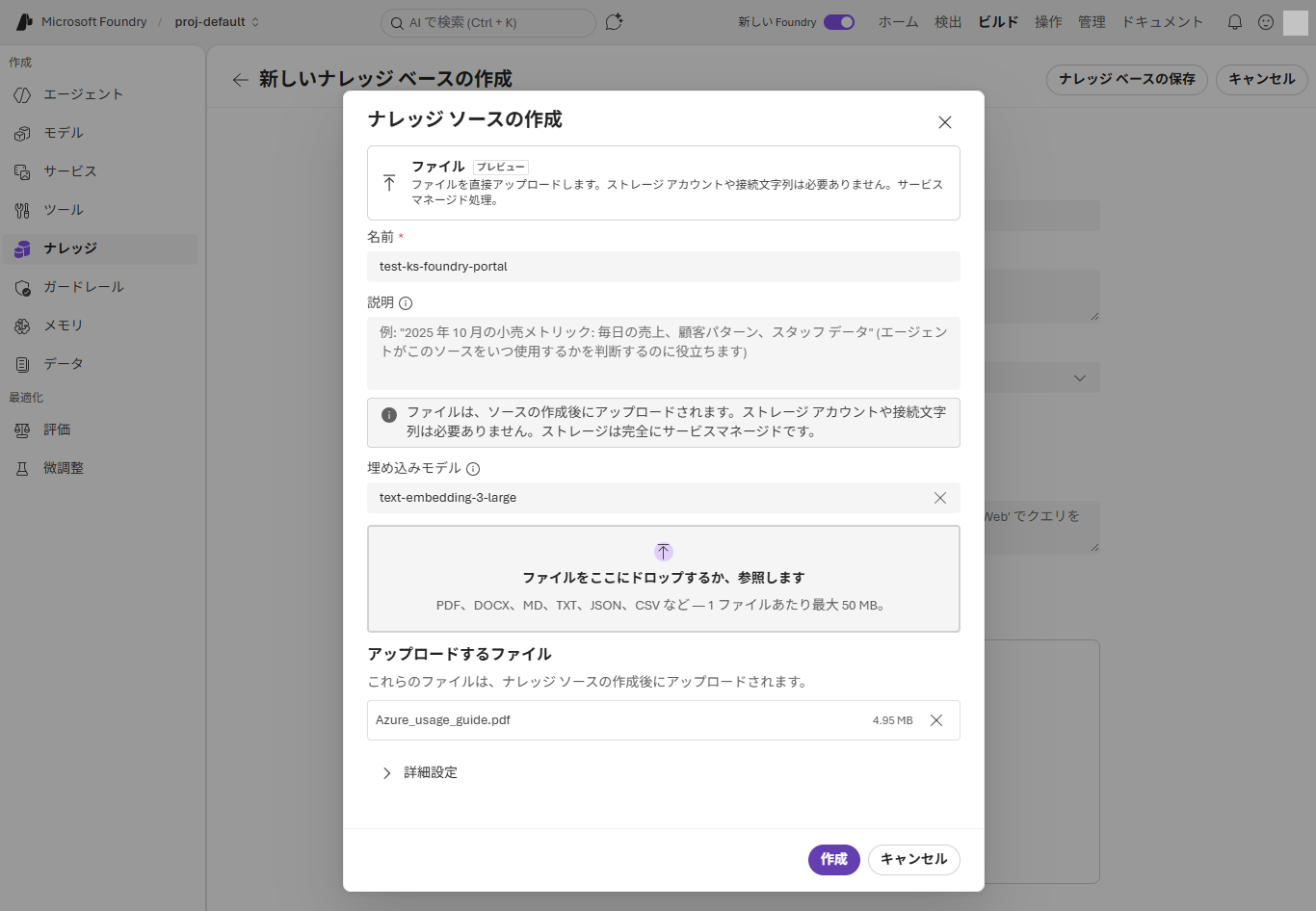1316x911 pixels.
Task: Clear the text-embedding-3-large model selection
Action: (x=940, y=498)
